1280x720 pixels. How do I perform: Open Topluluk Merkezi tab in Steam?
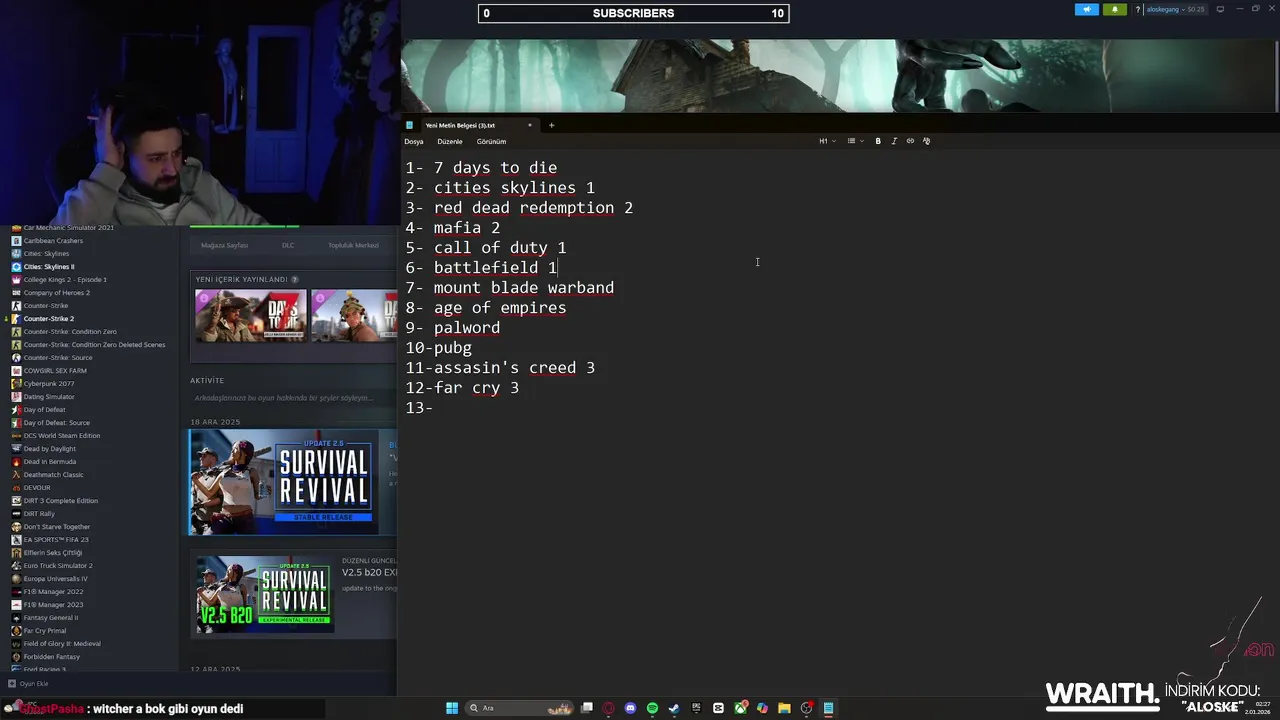tap(353, 245)
